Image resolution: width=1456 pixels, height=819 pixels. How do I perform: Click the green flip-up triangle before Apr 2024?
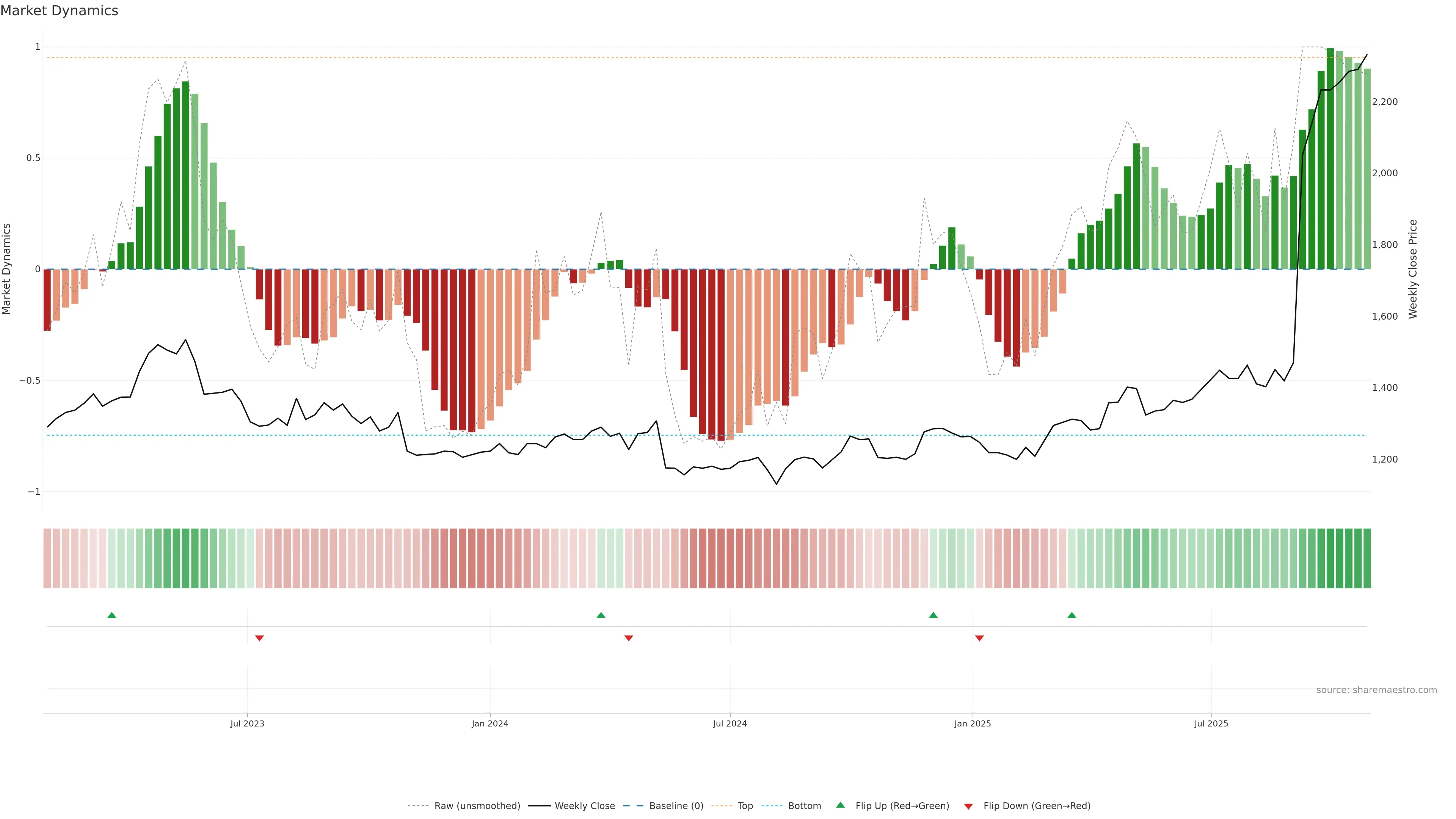(x=601, y=615)
